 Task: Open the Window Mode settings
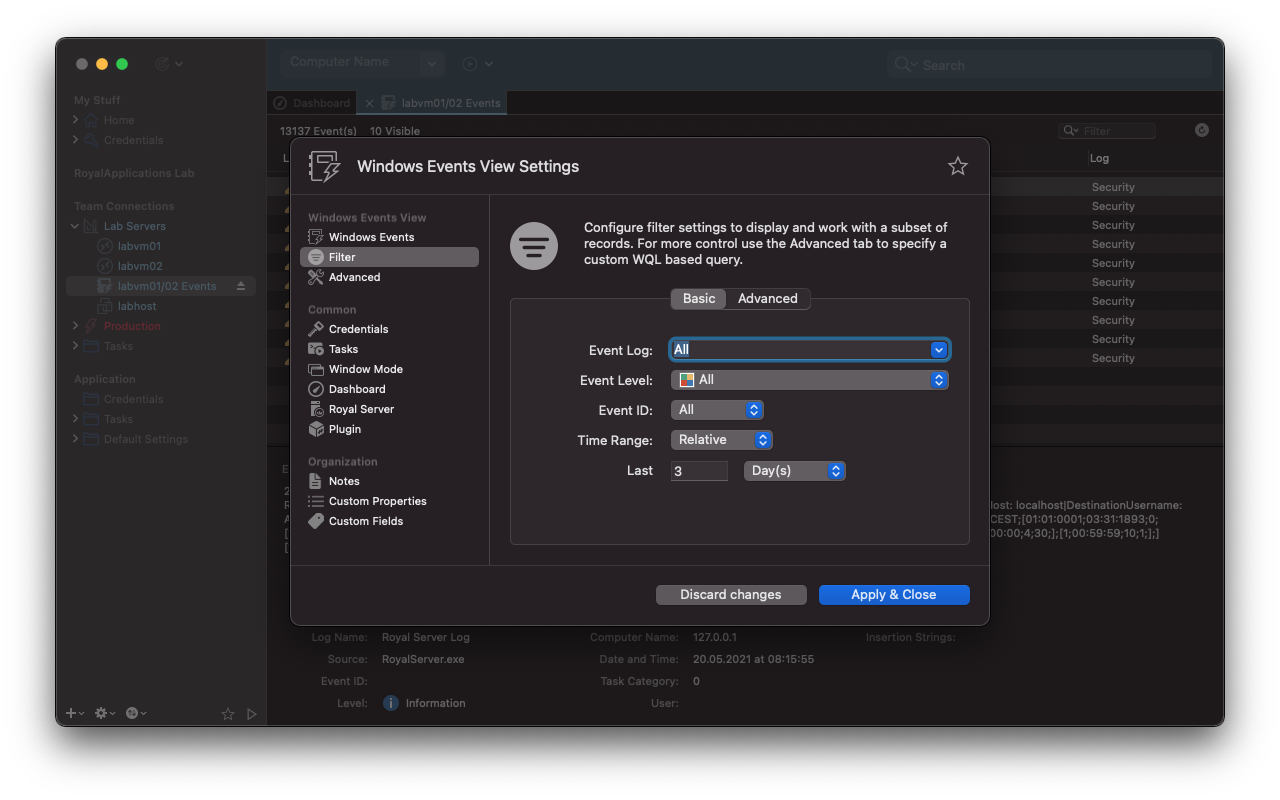[x=366, y=369]
